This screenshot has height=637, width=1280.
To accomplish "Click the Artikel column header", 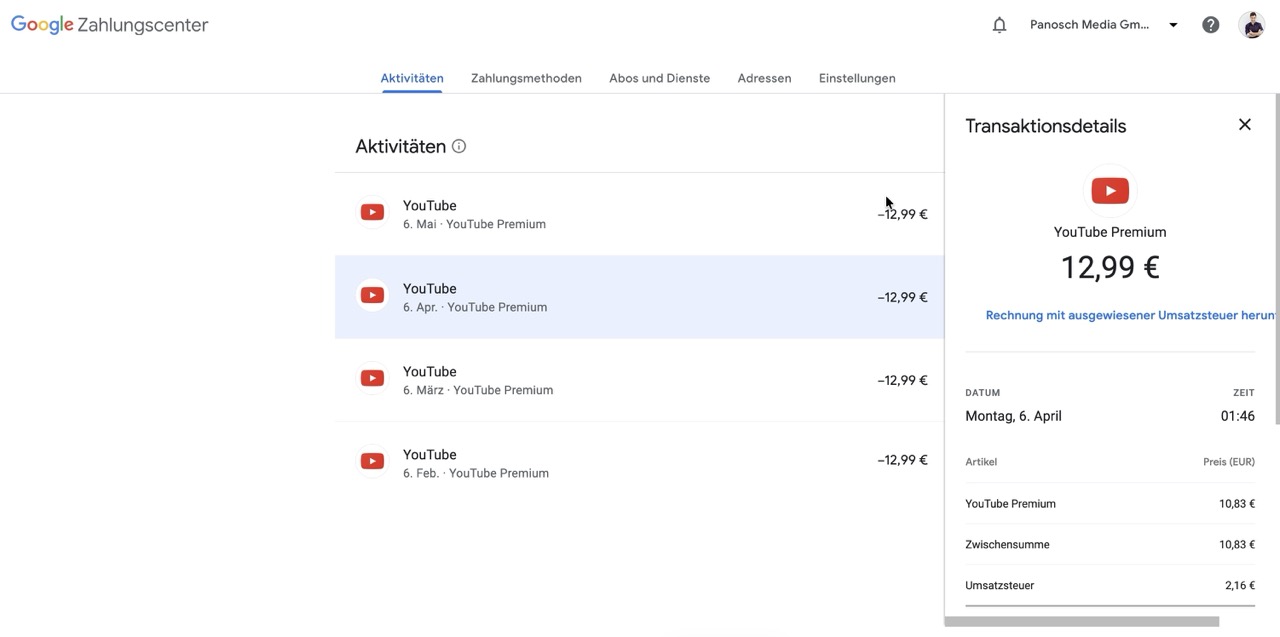I will [x=981, y=462].
